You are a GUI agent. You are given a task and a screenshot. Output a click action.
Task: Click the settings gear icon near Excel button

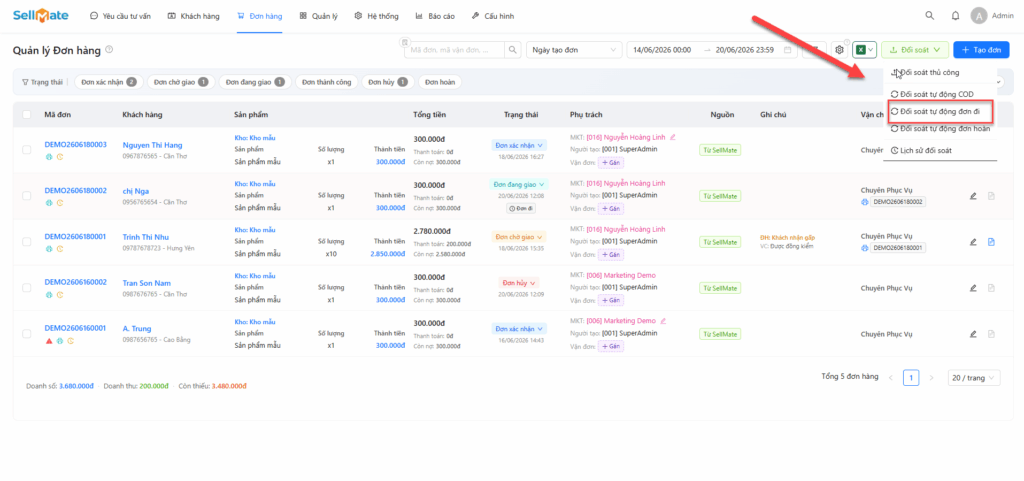click(839, 50)
